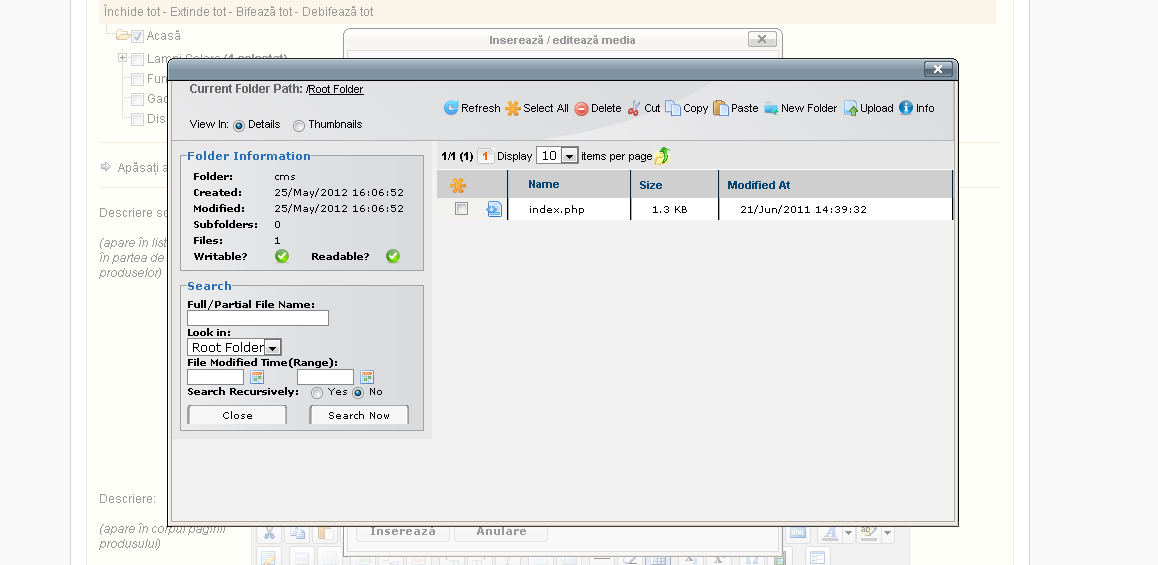1158x565 pixels.
Task: Click page 1 pagination icon
Action: (x=485, y=156)
